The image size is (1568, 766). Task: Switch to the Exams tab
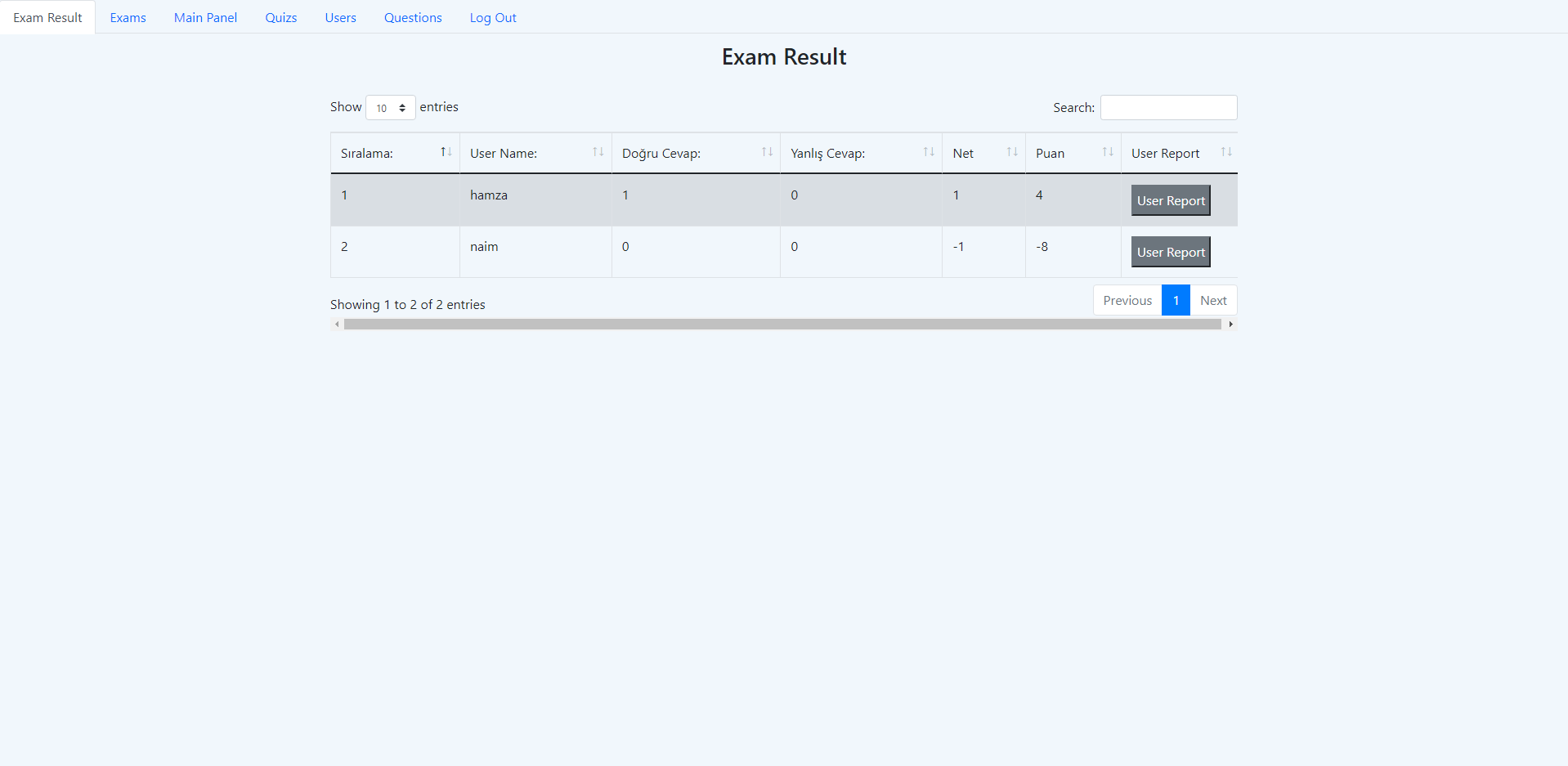[x=128, y=17]
